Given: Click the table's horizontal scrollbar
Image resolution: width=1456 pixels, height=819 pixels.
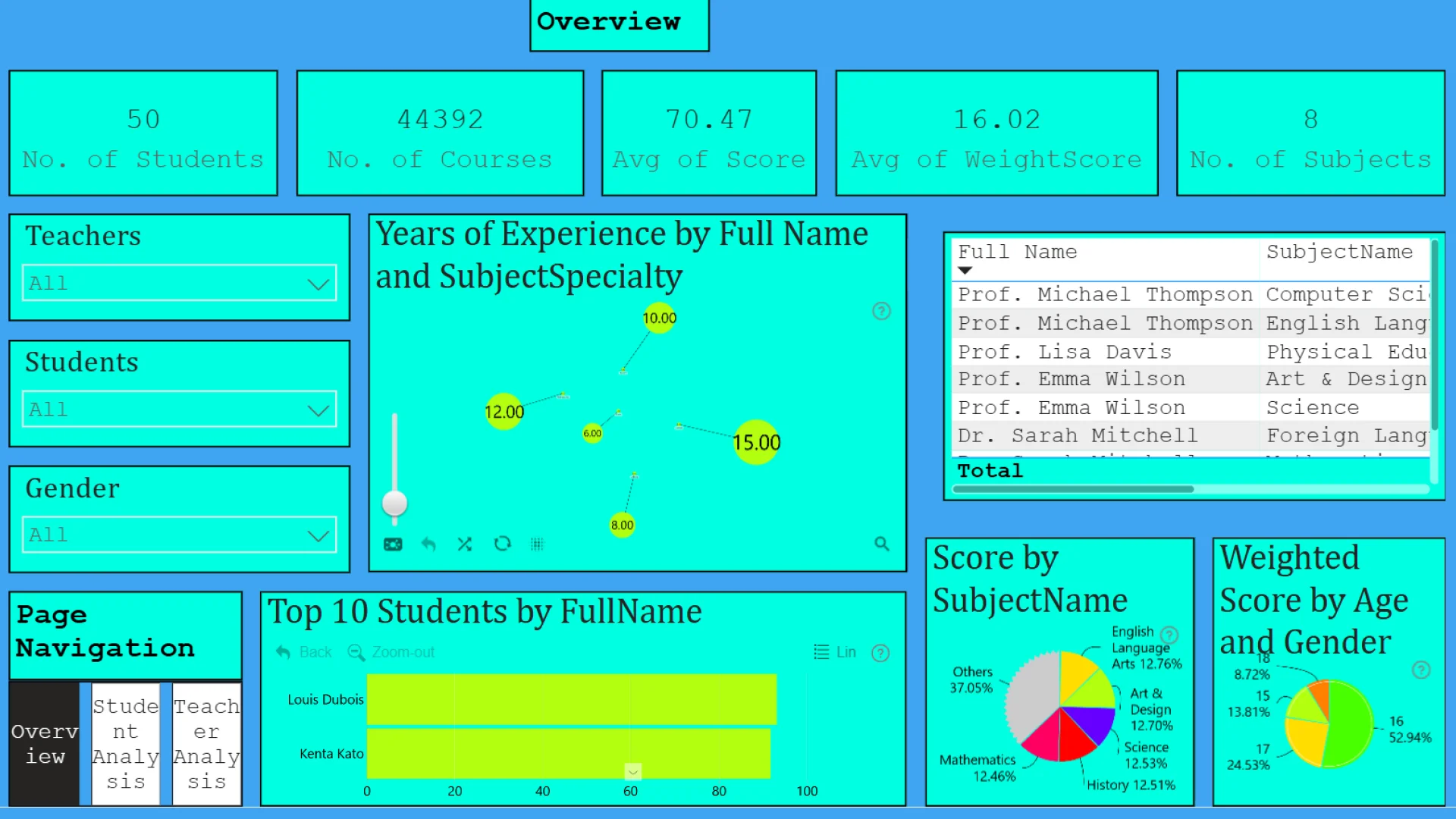Looking at the screenshot, I should point(1073,489).
